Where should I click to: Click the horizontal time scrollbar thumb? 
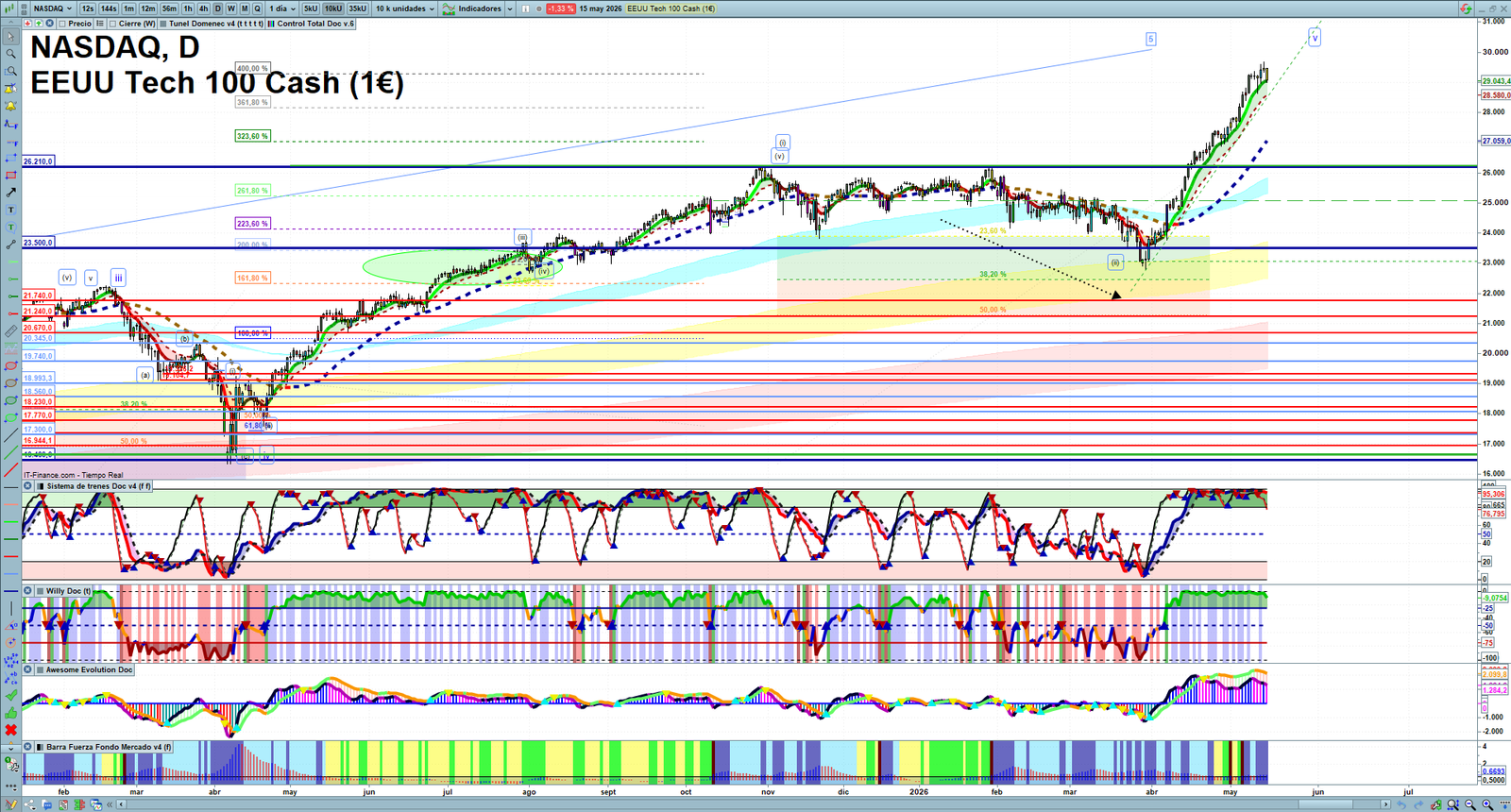point(1326,804)
